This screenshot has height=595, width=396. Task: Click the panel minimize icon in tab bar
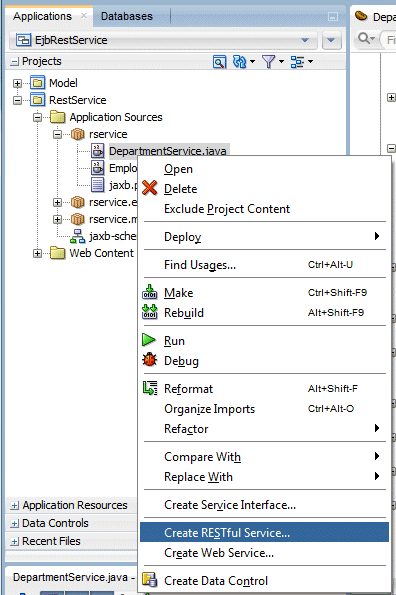333,16
